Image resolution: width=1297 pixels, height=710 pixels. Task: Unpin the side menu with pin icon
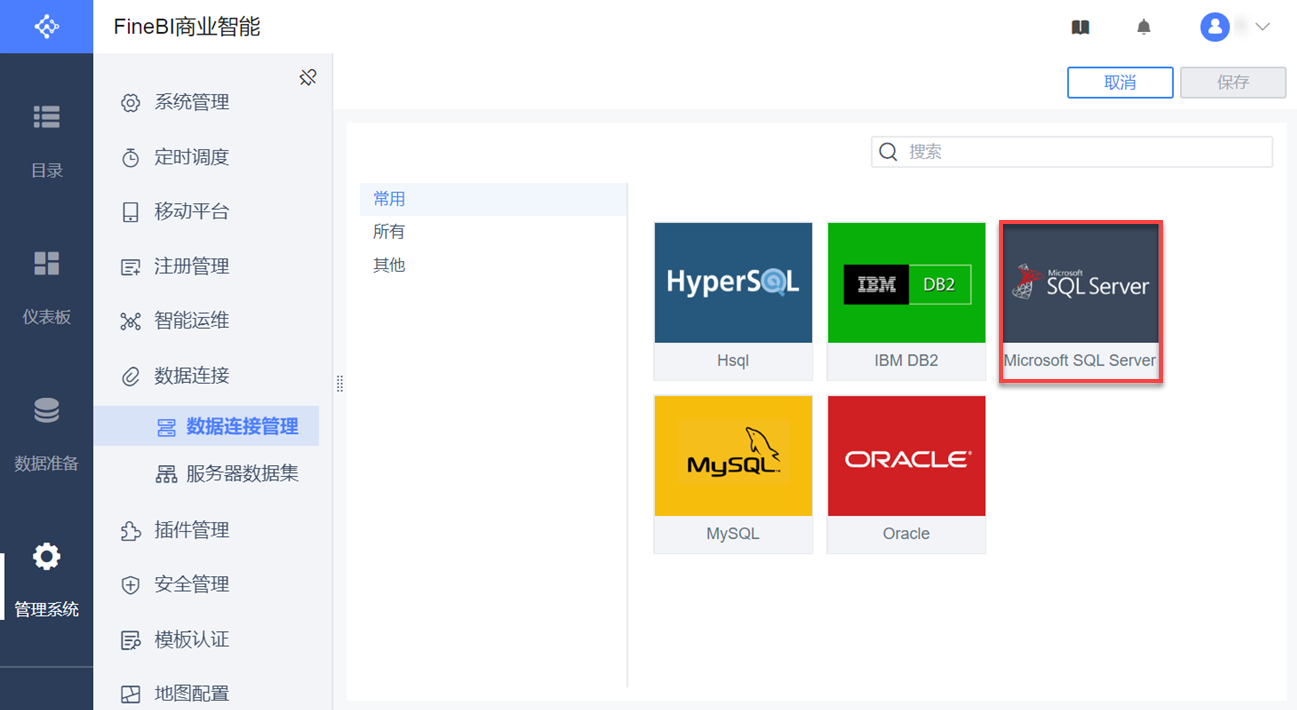(308, 77)
